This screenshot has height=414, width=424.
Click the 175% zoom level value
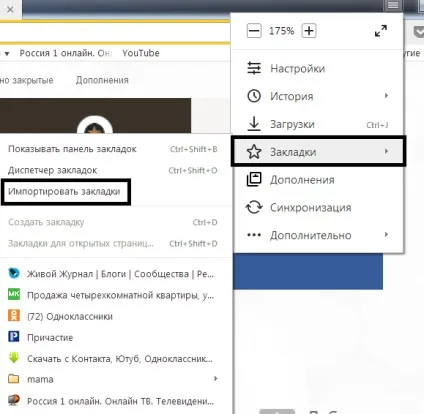[x=282, y=31]
